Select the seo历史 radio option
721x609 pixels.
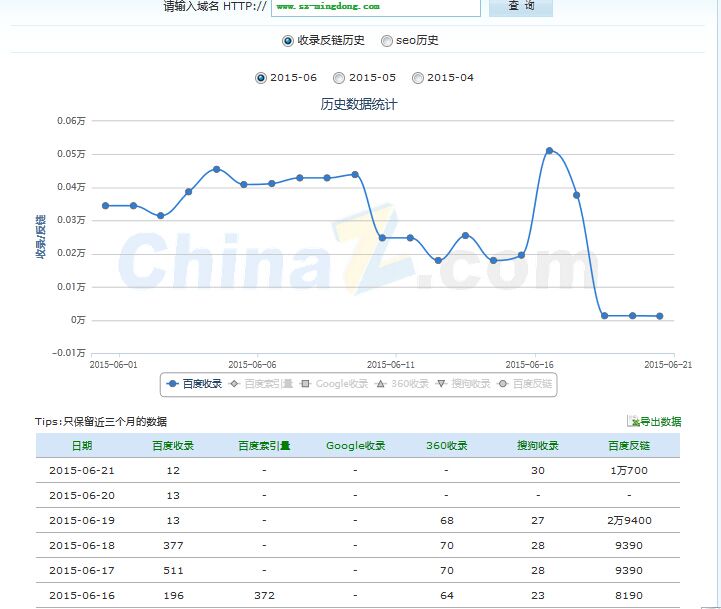(x=386, y=41)
